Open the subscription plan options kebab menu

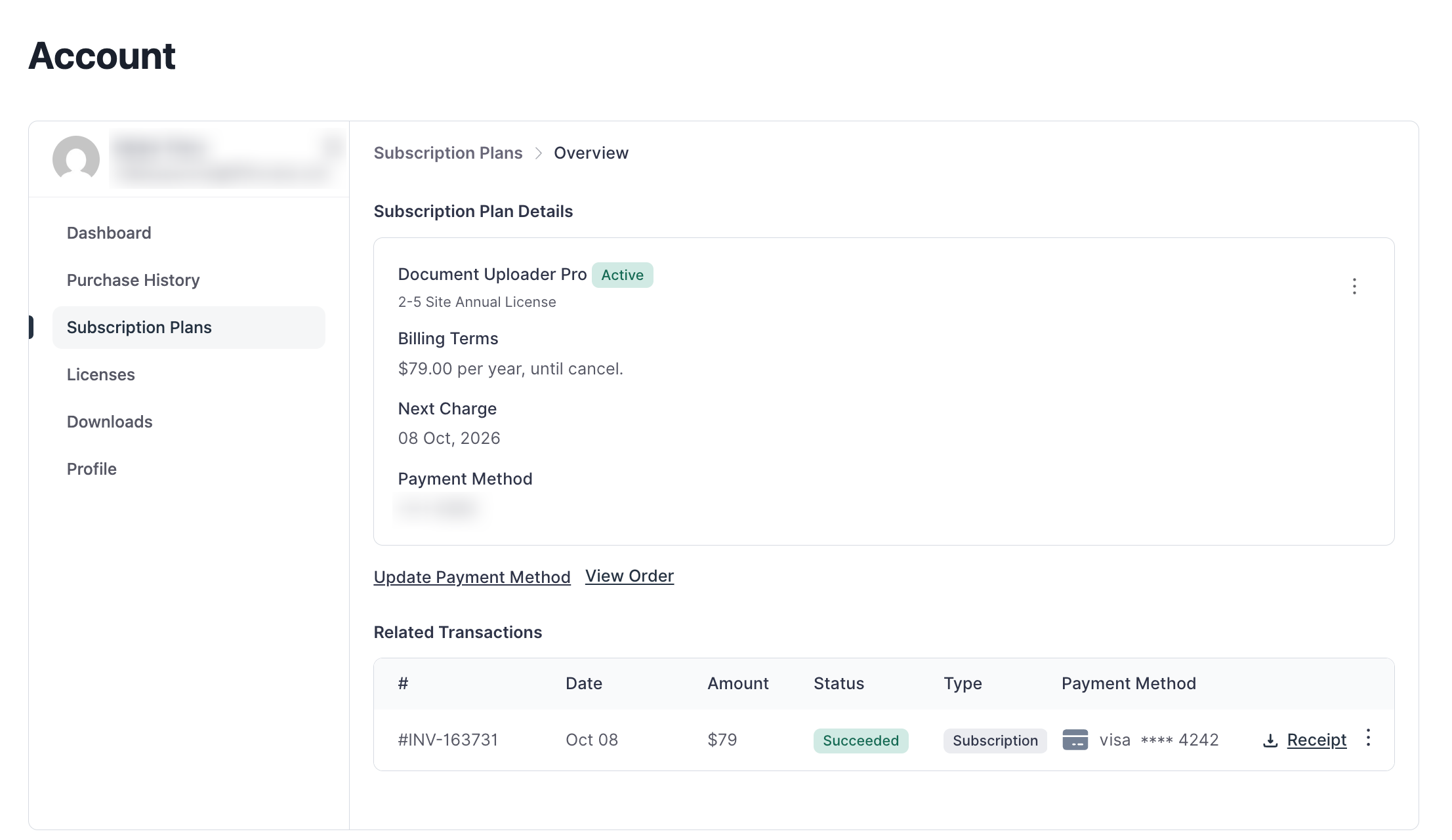(x=1355, y=286)
